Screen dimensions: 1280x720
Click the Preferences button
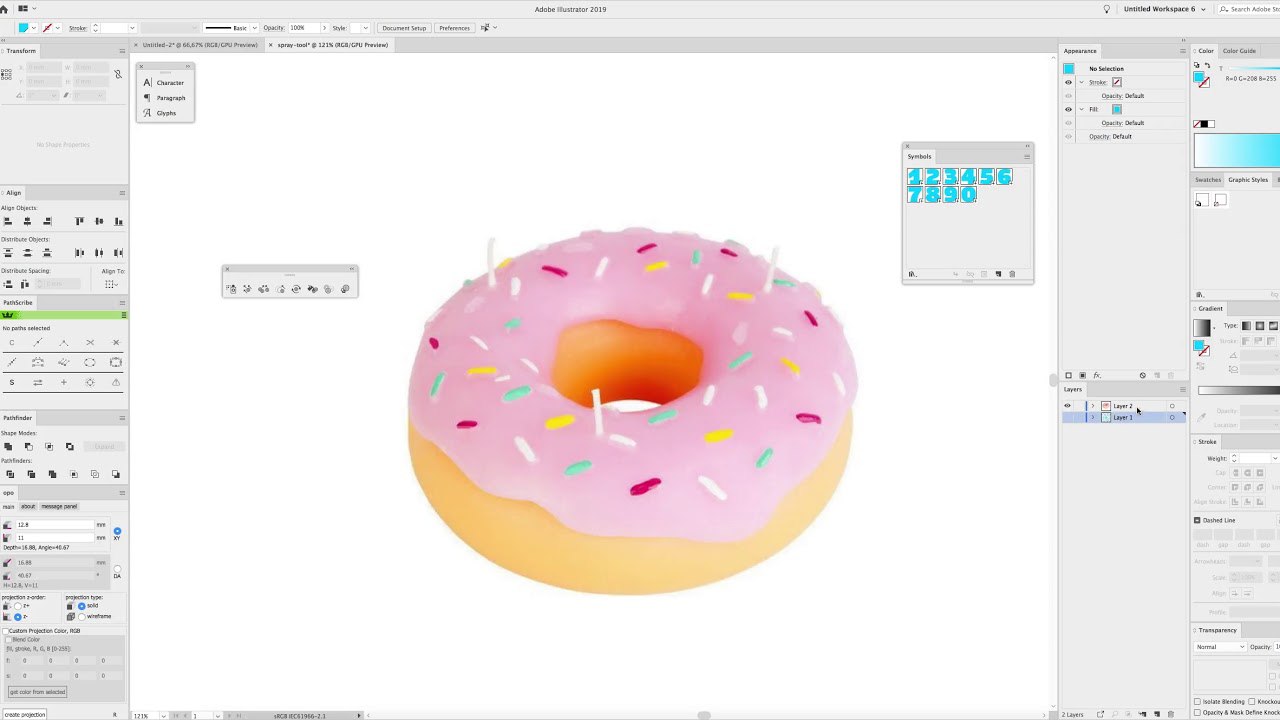[454, 28]
